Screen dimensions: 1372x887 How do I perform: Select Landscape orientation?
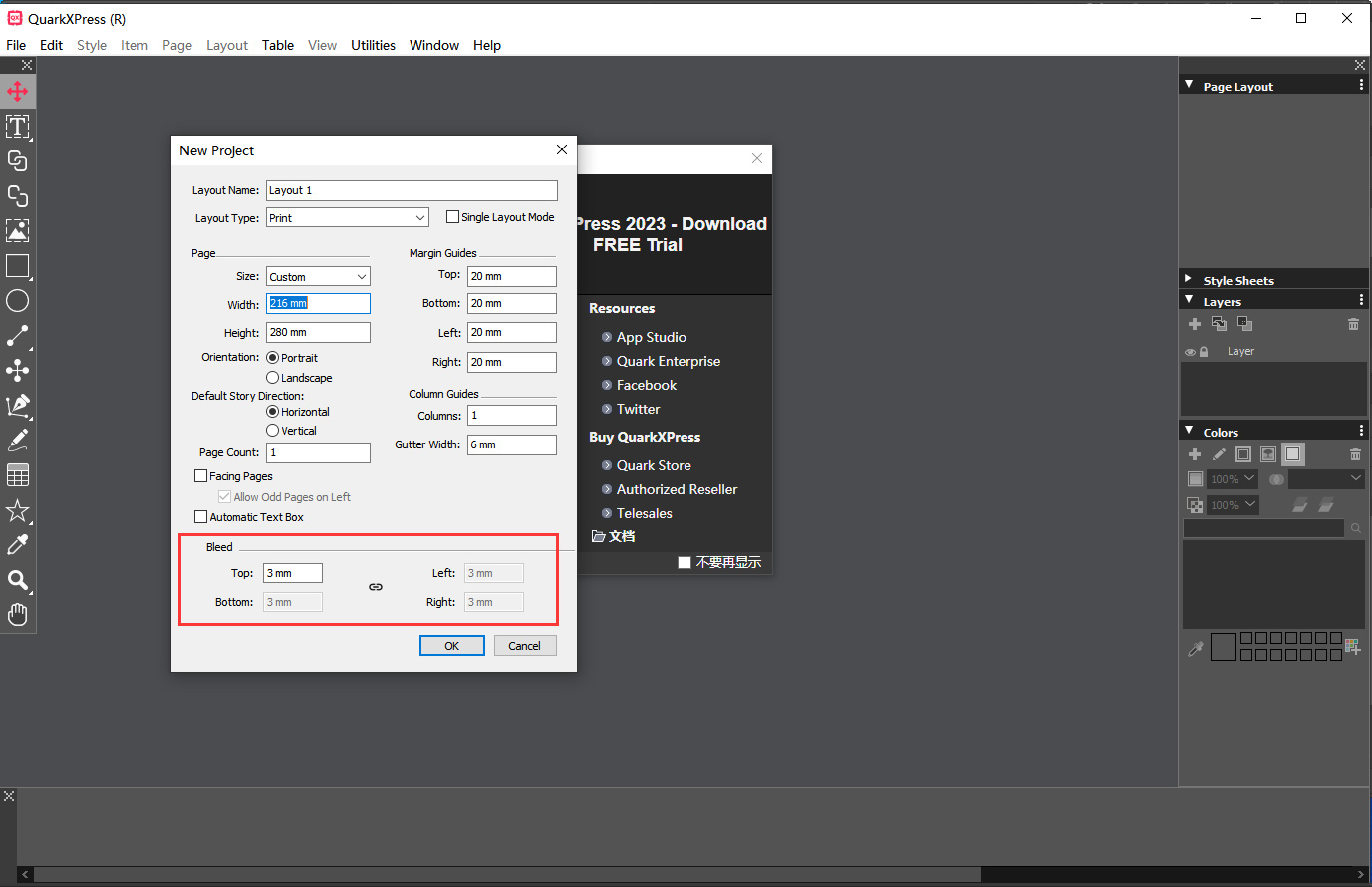tap(272, 378)
